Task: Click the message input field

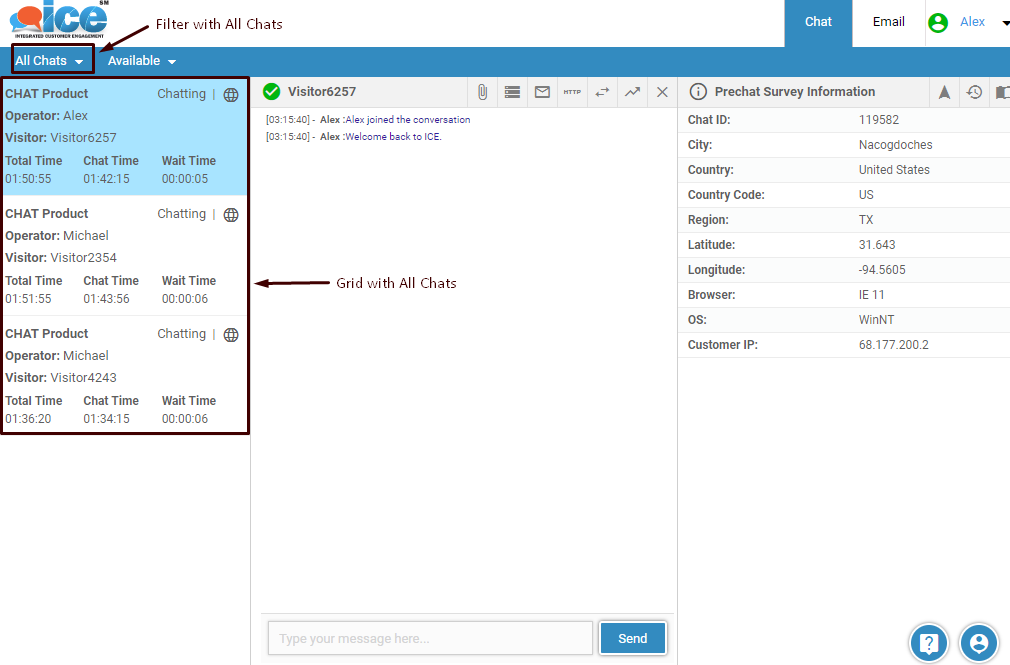Action: [430, 638]
